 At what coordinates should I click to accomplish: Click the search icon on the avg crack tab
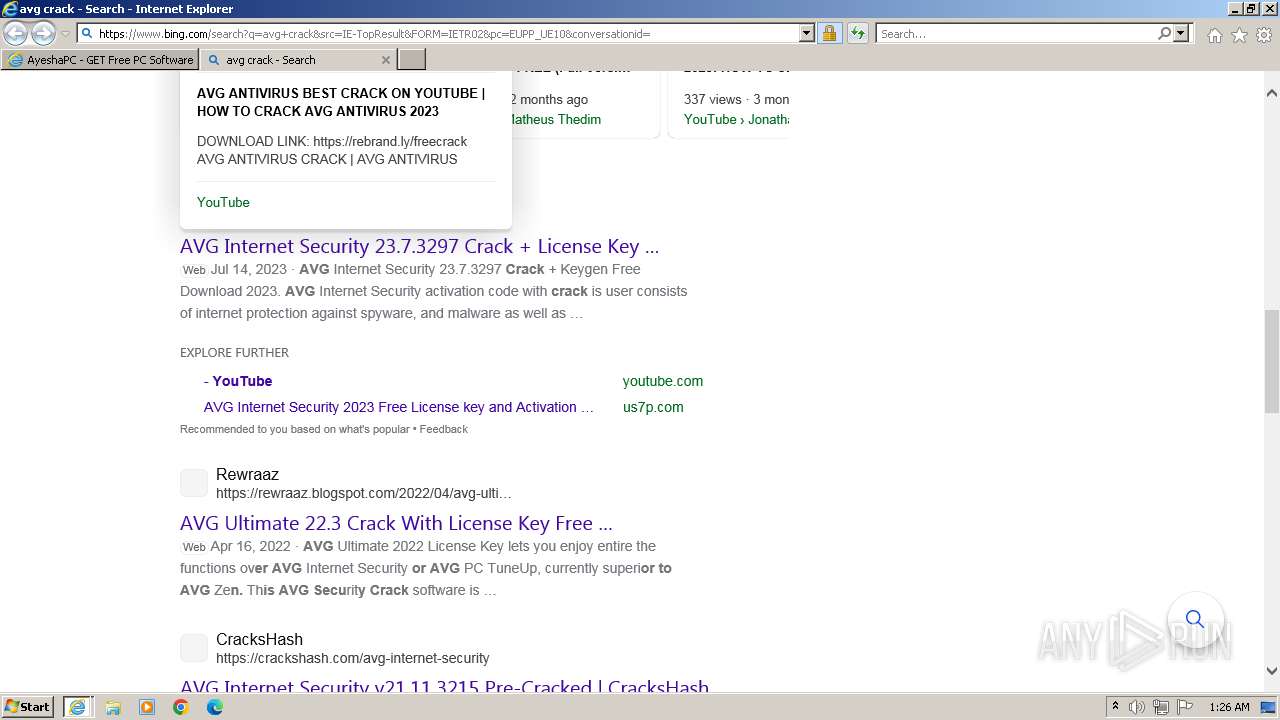pyautogui.click(x=213, y=60)
